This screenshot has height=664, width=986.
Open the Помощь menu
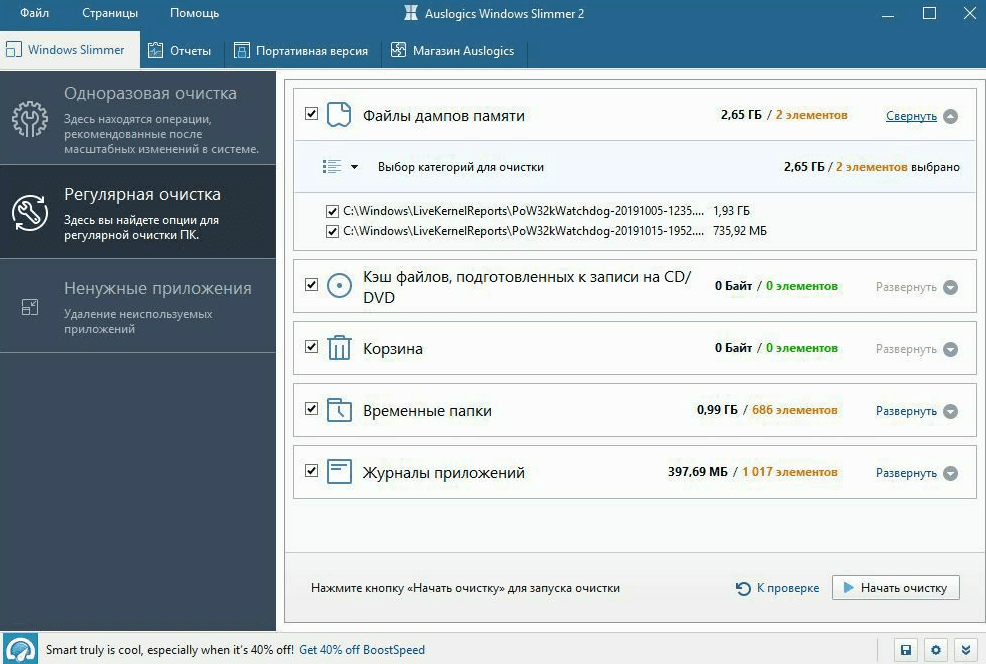click(x=194, y=13)
